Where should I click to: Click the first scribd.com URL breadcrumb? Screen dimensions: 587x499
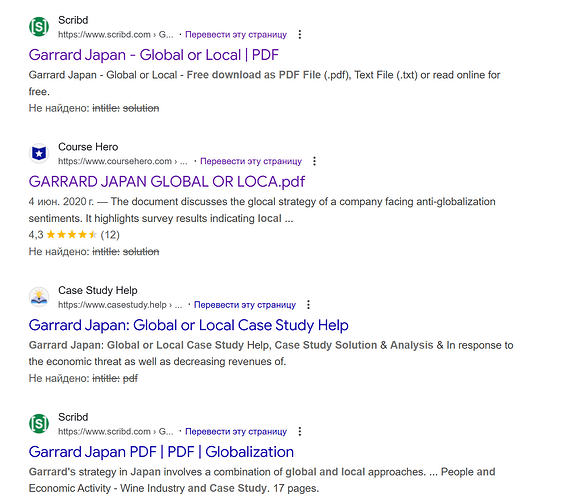point(116,34)
